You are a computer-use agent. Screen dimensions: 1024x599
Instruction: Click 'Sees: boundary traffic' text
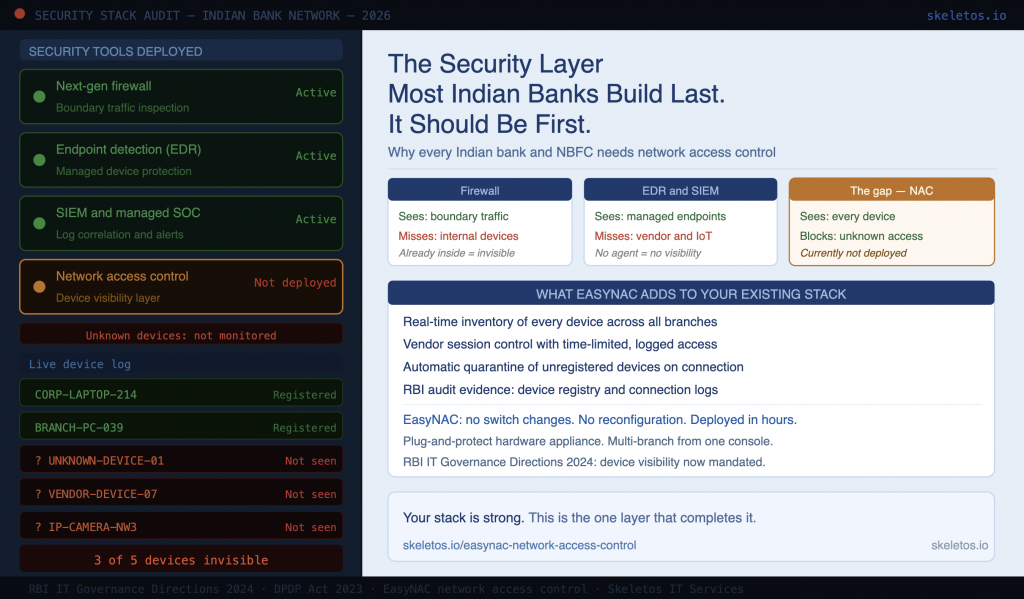453,216
